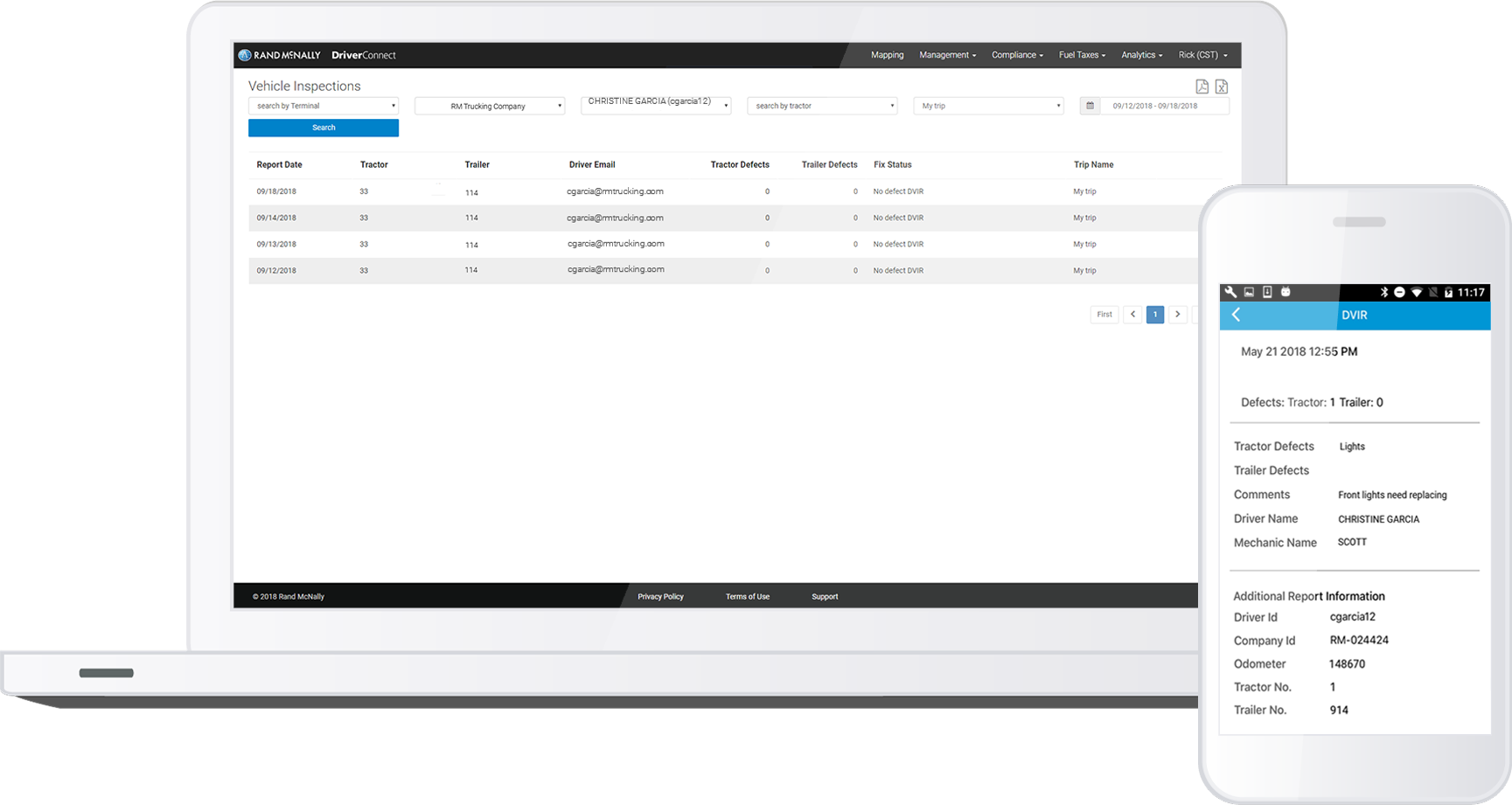Open My trip dropdown

click(989, 106)
